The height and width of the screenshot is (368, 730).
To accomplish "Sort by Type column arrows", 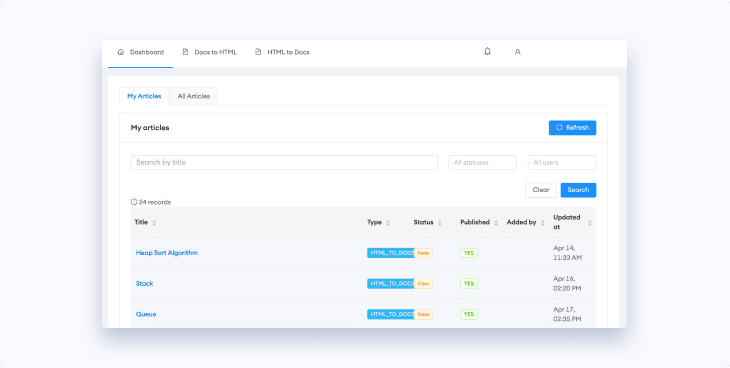I will [388, 223].
